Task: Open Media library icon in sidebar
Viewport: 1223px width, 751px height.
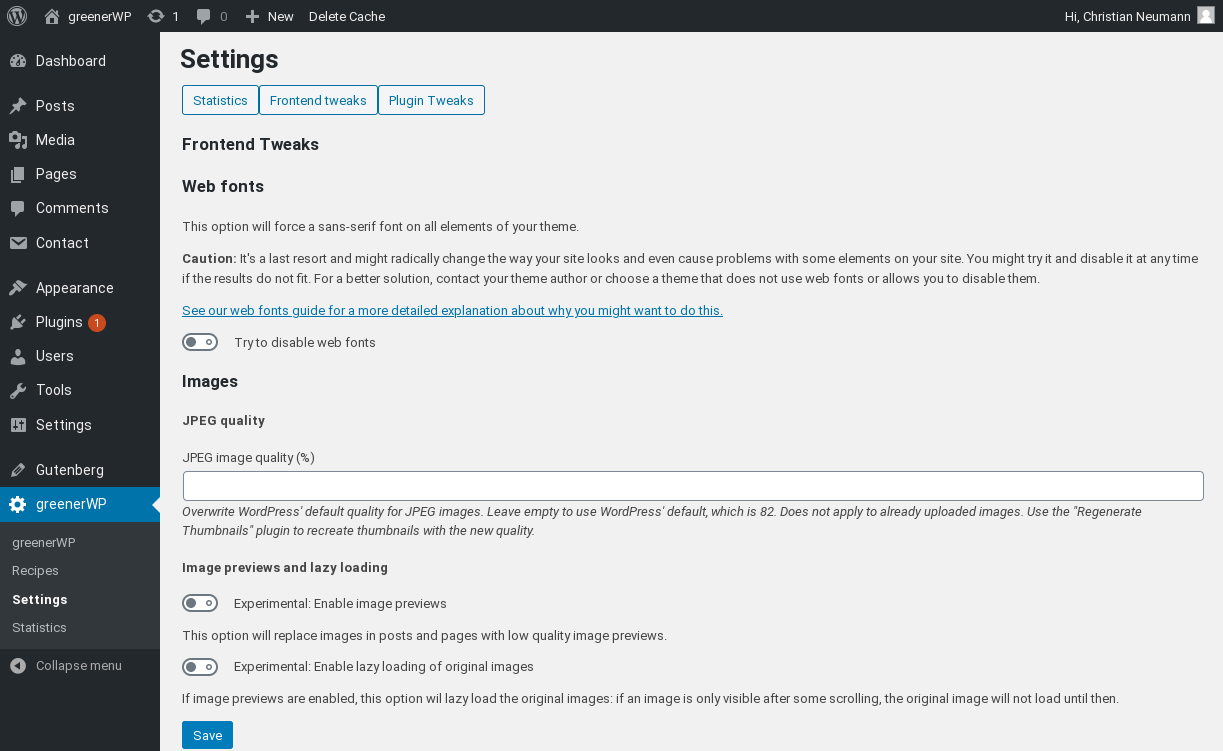Action: tap(18, 140)
